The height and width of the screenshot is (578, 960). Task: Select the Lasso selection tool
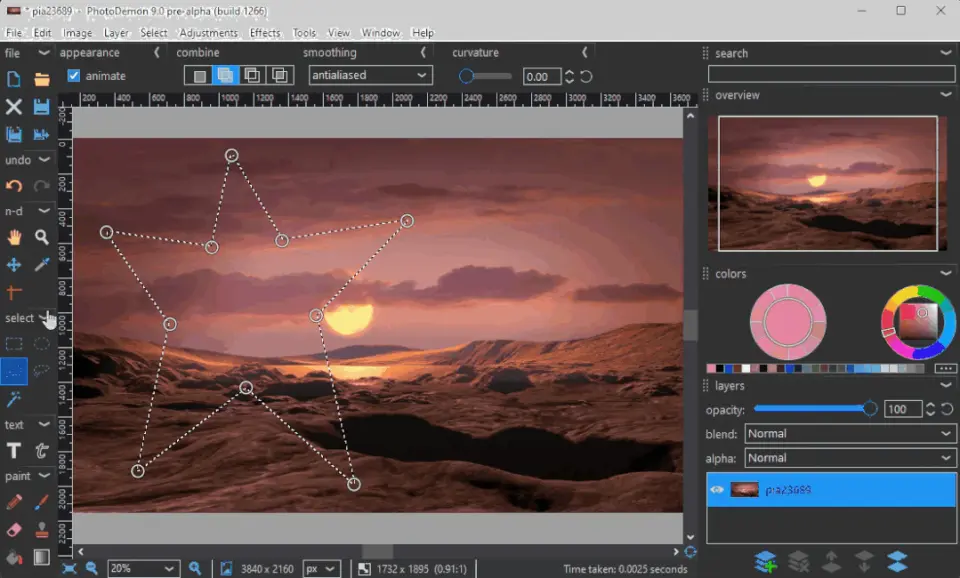click(42, 371)
